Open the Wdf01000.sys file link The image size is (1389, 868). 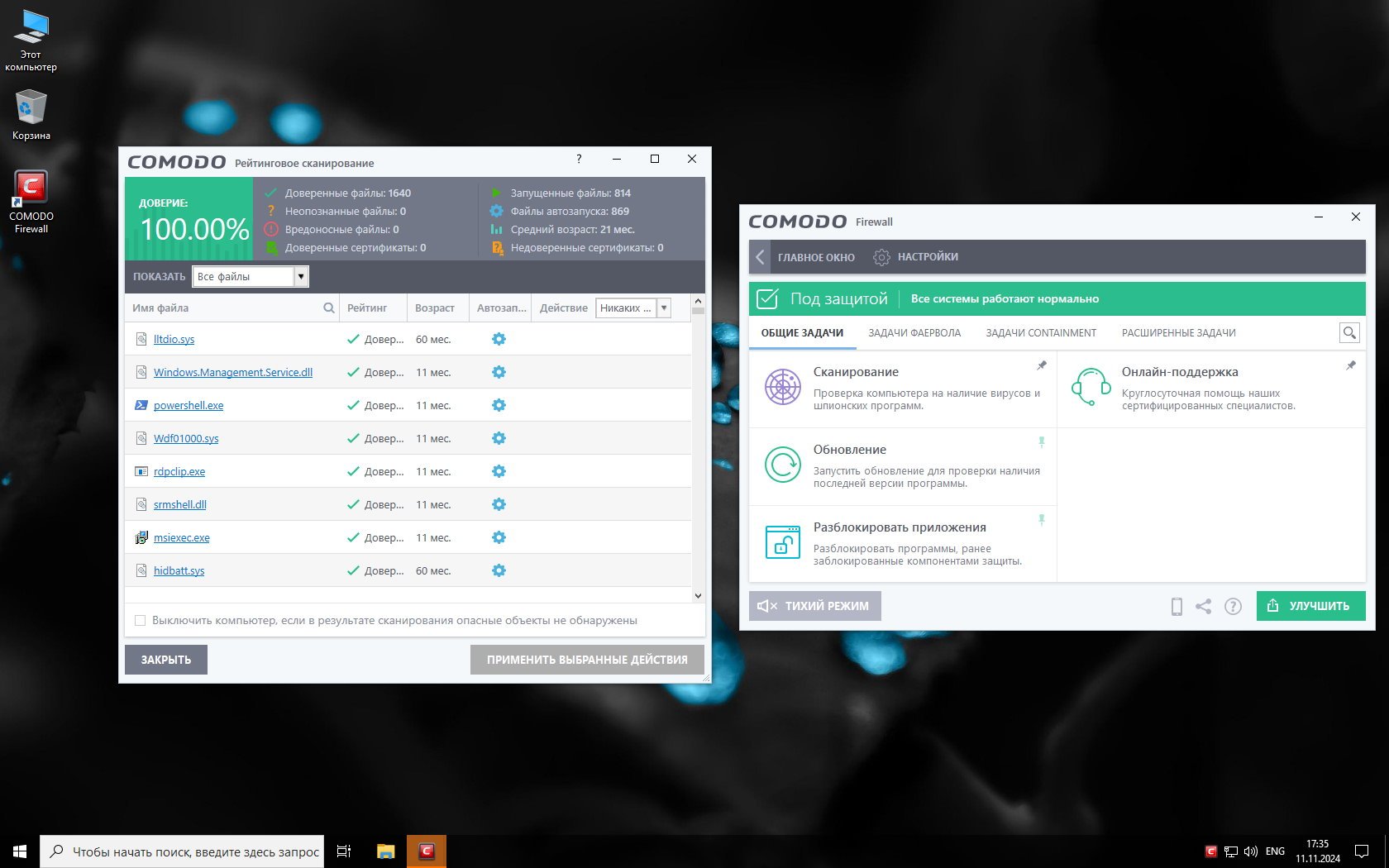click(x=186, y=438)
